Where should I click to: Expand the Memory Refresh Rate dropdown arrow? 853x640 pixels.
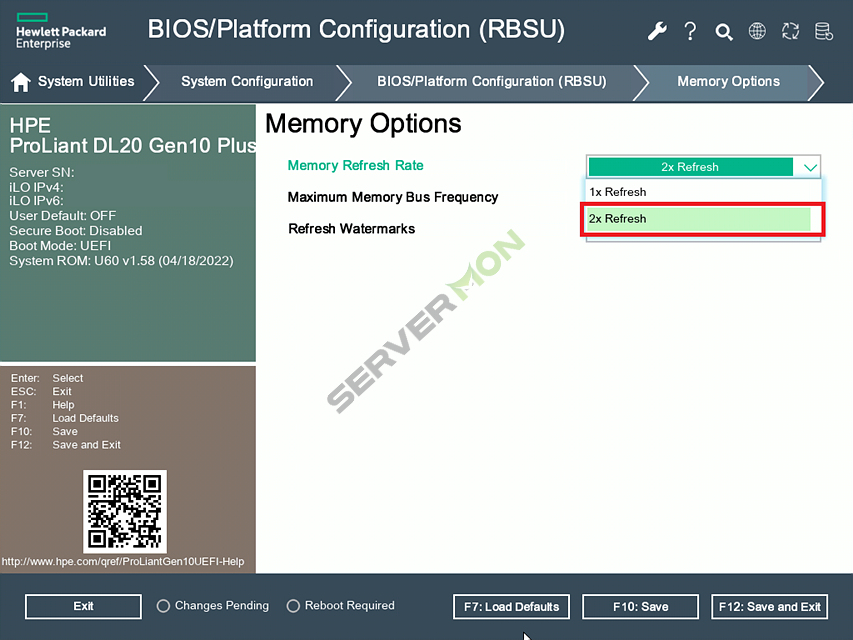click(810, 167)
